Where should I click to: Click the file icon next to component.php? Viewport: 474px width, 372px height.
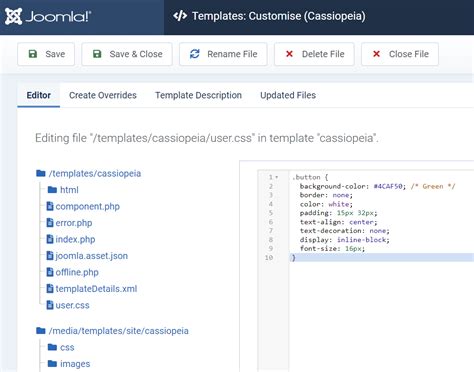pyautogui.click(x=50, y=206)
